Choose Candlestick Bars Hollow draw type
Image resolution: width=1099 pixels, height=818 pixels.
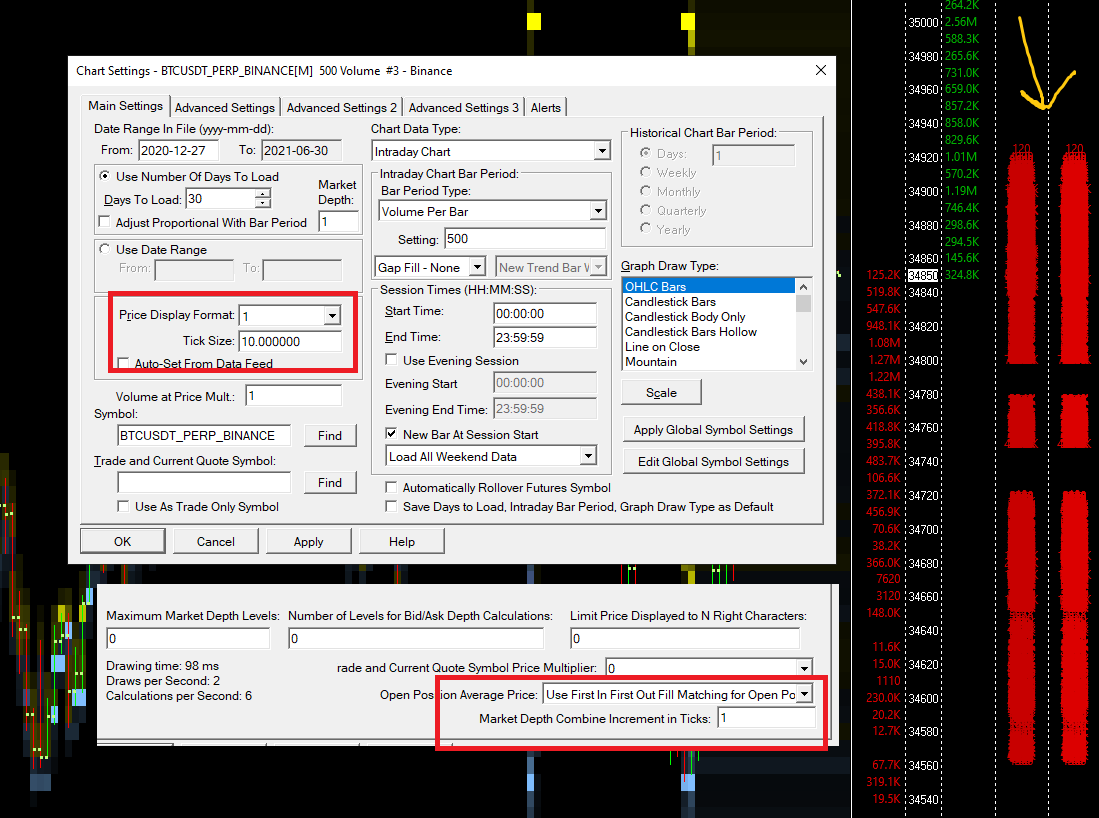pyautogui.click(x=709, y=332)
